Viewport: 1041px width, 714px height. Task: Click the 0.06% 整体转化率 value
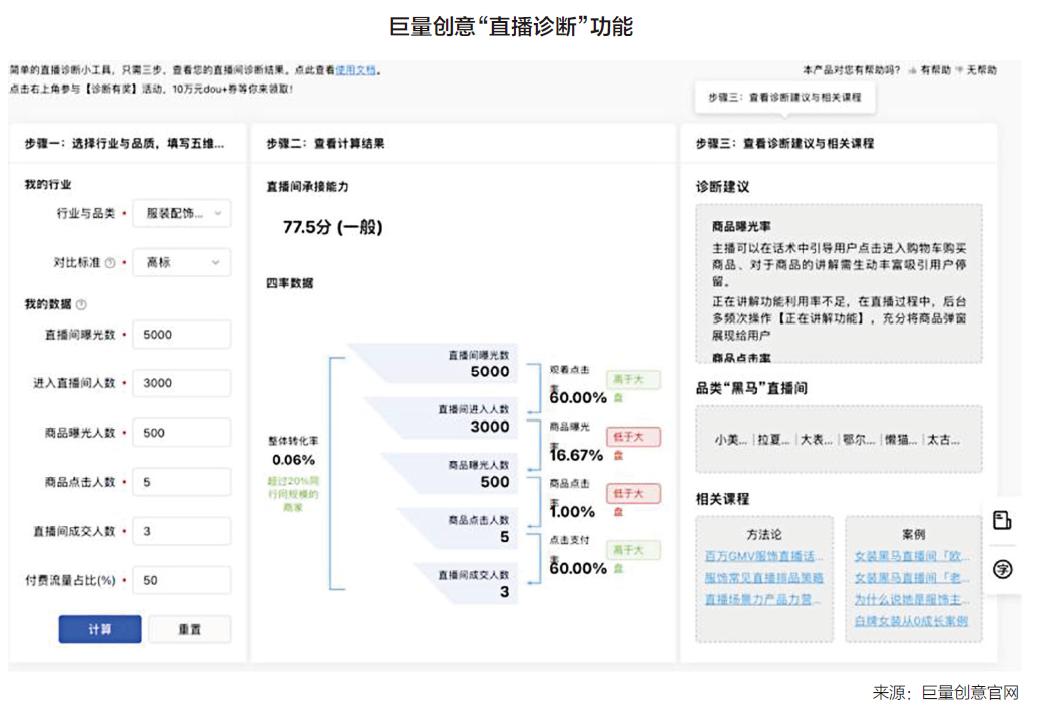click(293, 460)
